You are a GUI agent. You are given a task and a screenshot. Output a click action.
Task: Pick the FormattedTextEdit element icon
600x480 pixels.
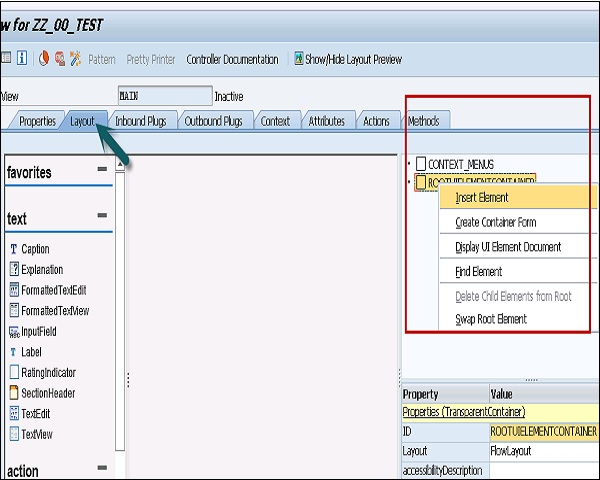(x=14, y=290)
